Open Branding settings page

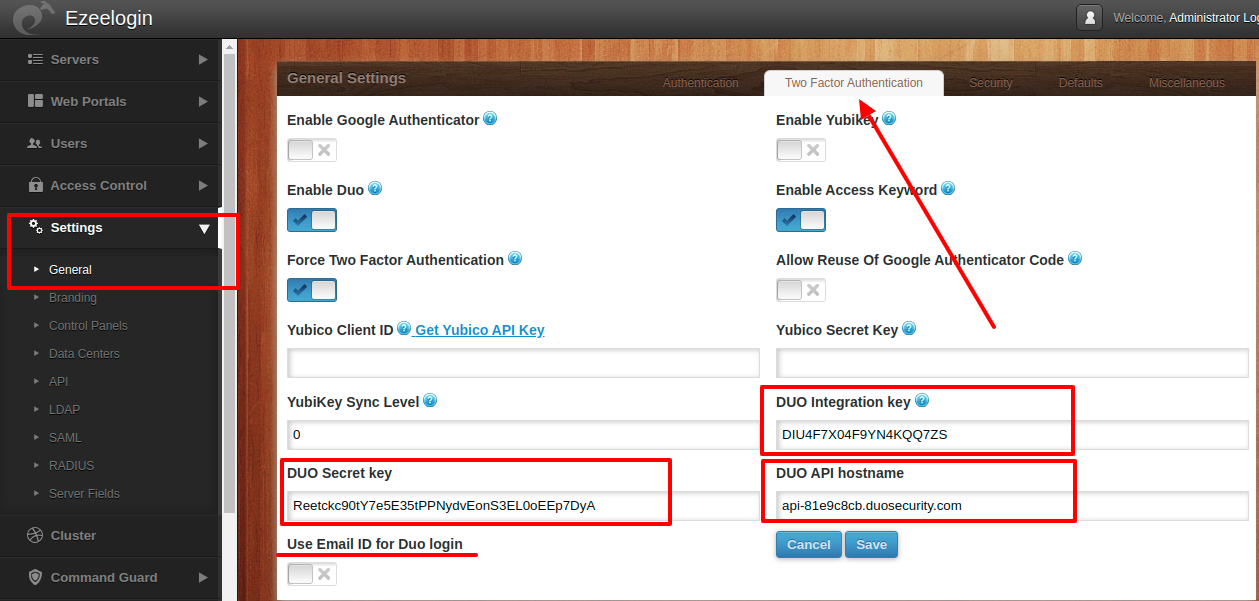(73, 297)
